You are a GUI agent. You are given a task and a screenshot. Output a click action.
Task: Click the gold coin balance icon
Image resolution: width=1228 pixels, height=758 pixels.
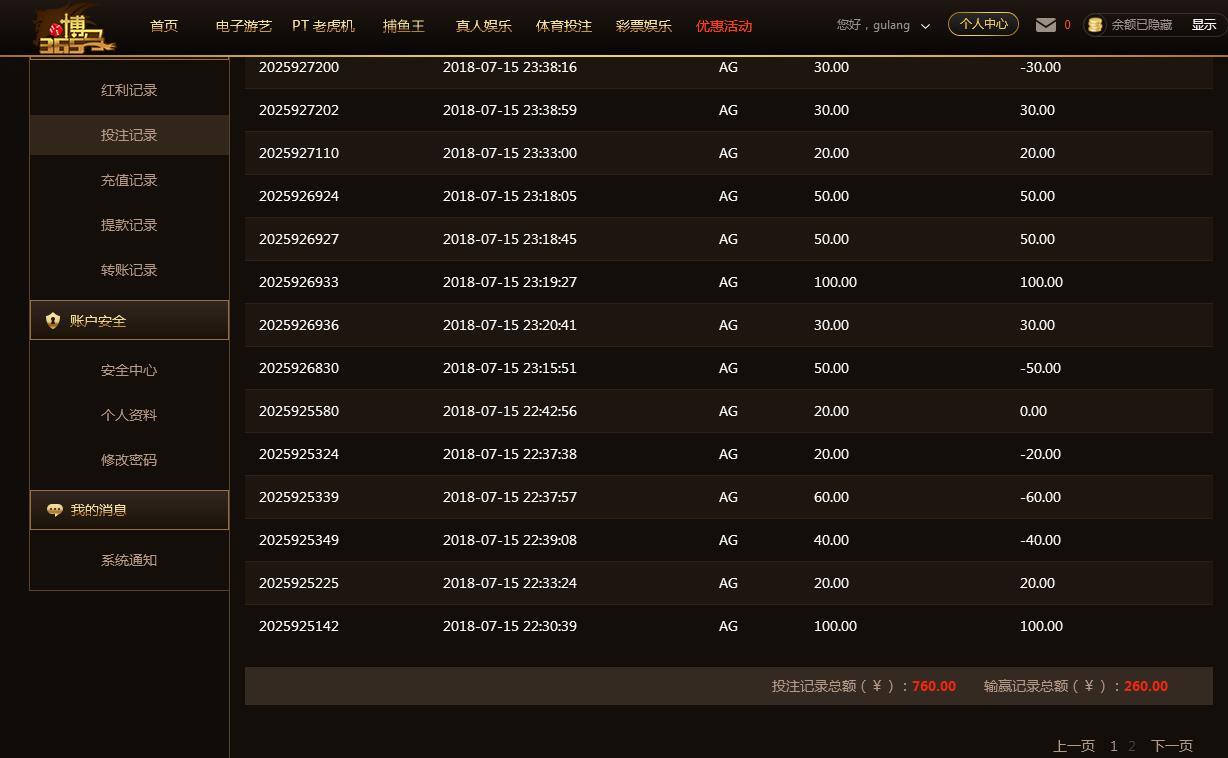[1095, 24]
